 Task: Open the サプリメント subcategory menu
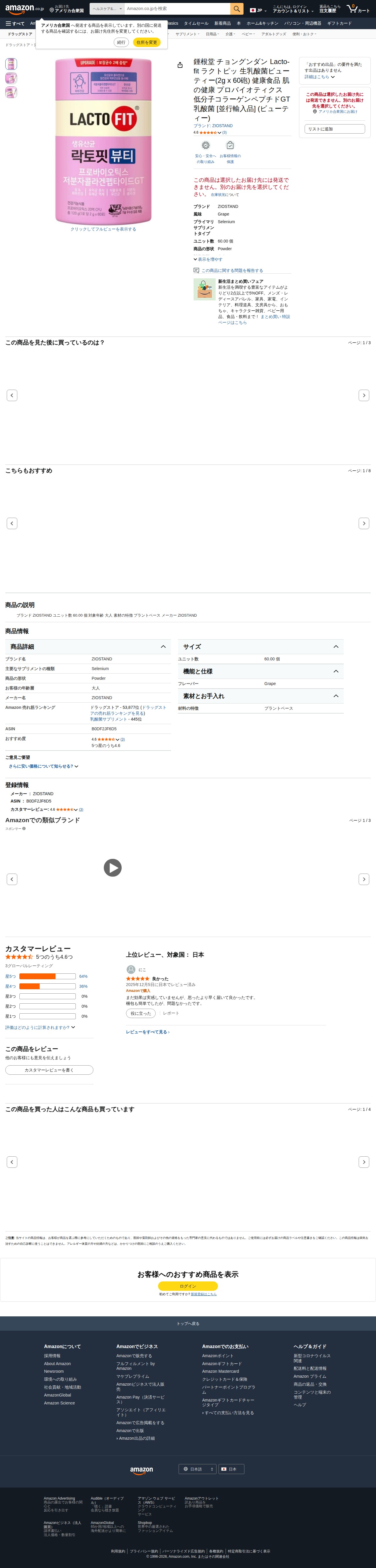click(187, 34)
